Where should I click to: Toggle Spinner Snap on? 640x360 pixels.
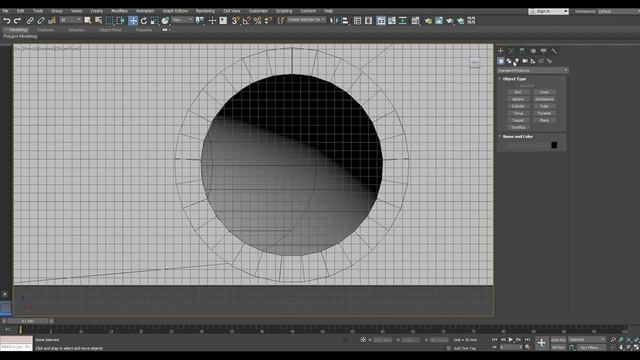pyautogui.click(x=268, y=20)
